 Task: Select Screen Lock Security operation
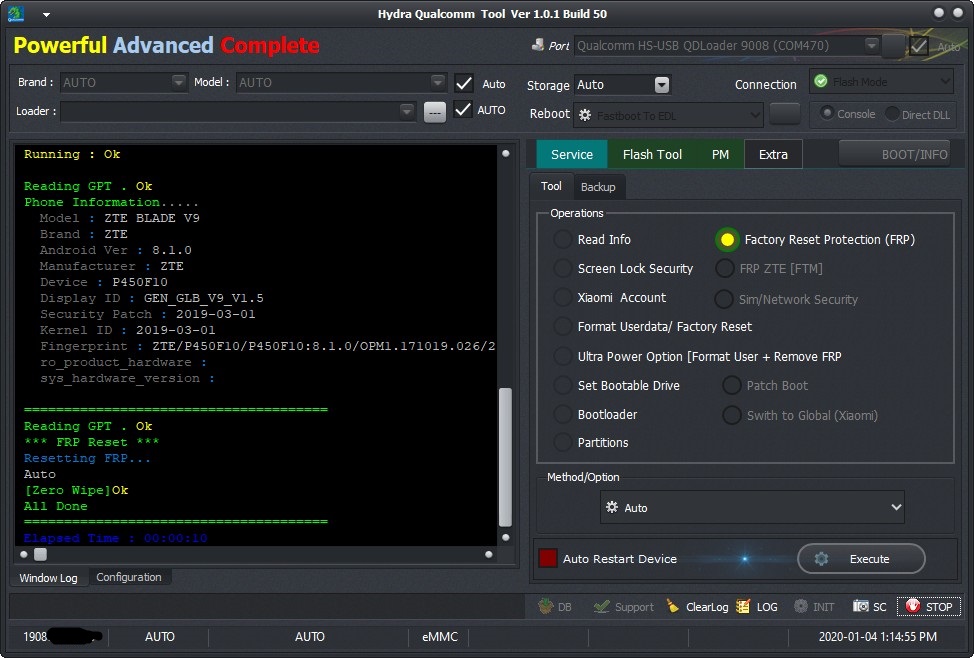(x=563, y=268)
